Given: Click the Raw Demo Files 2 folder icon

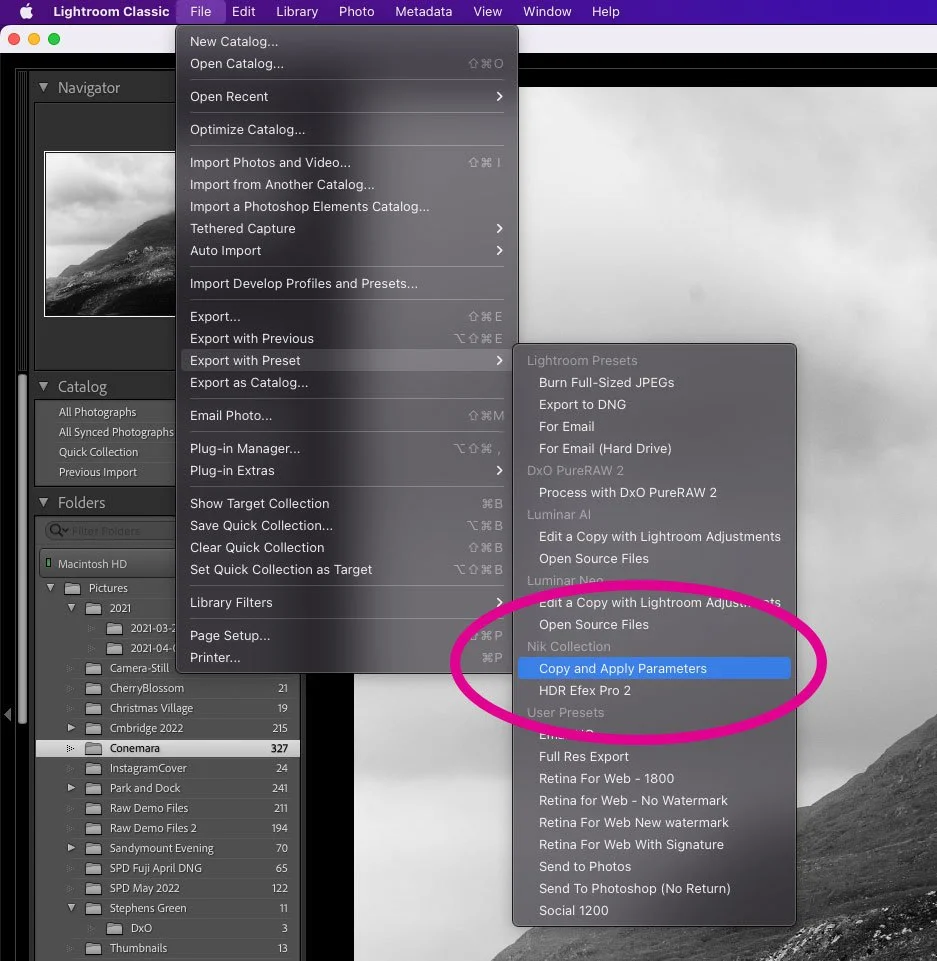Looking at the screenshot, I should click(x=93, y=829).
